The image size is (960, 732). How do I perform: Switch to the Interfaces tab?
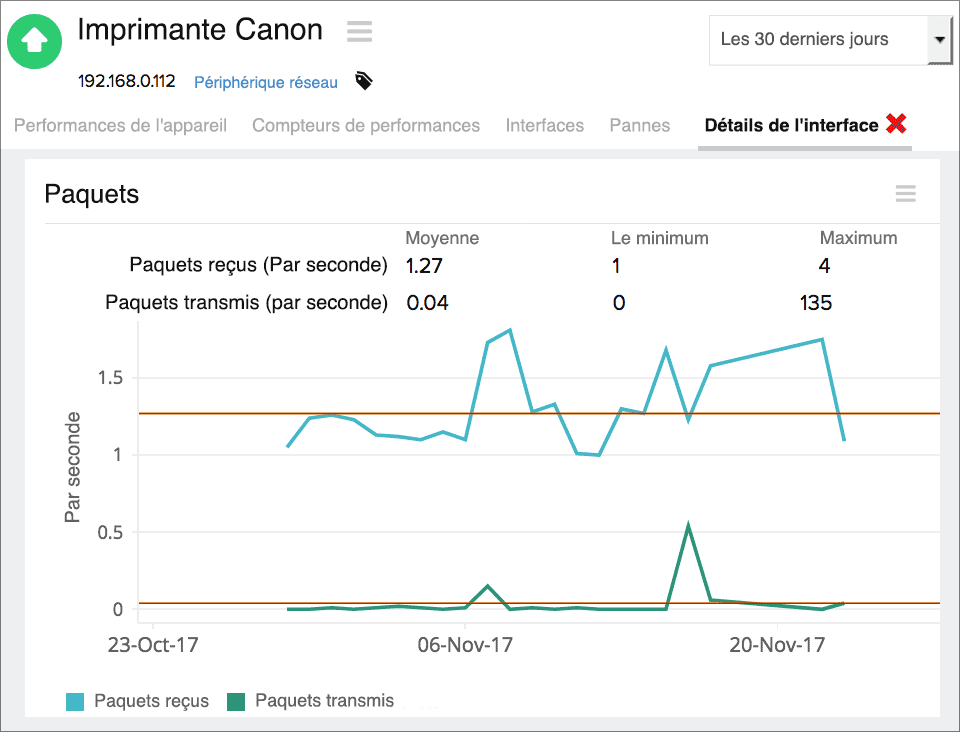pyautogui.click(x=545, y=125)
